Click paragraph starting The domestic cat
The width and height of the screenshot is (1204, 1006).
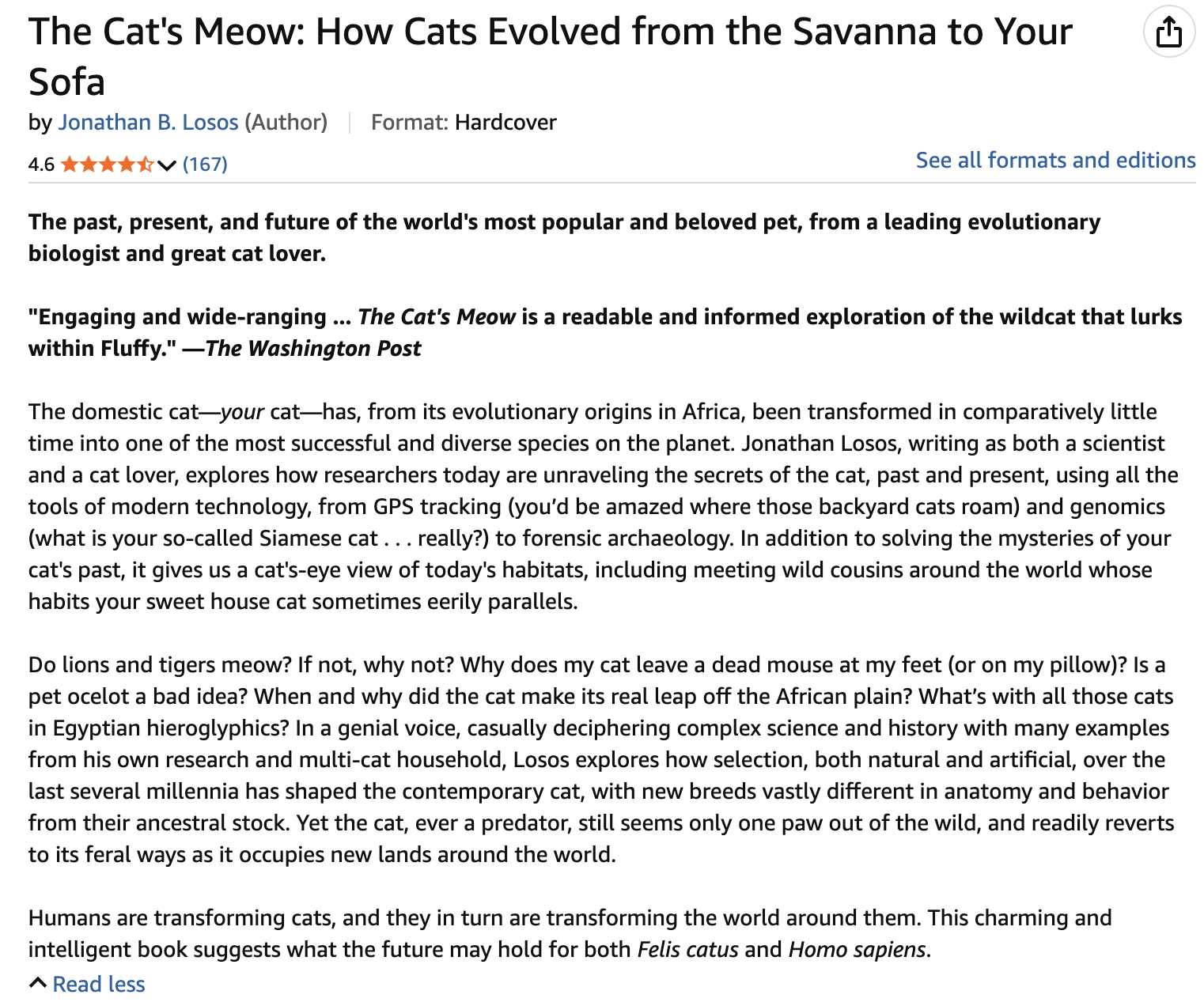pos(604,506)
